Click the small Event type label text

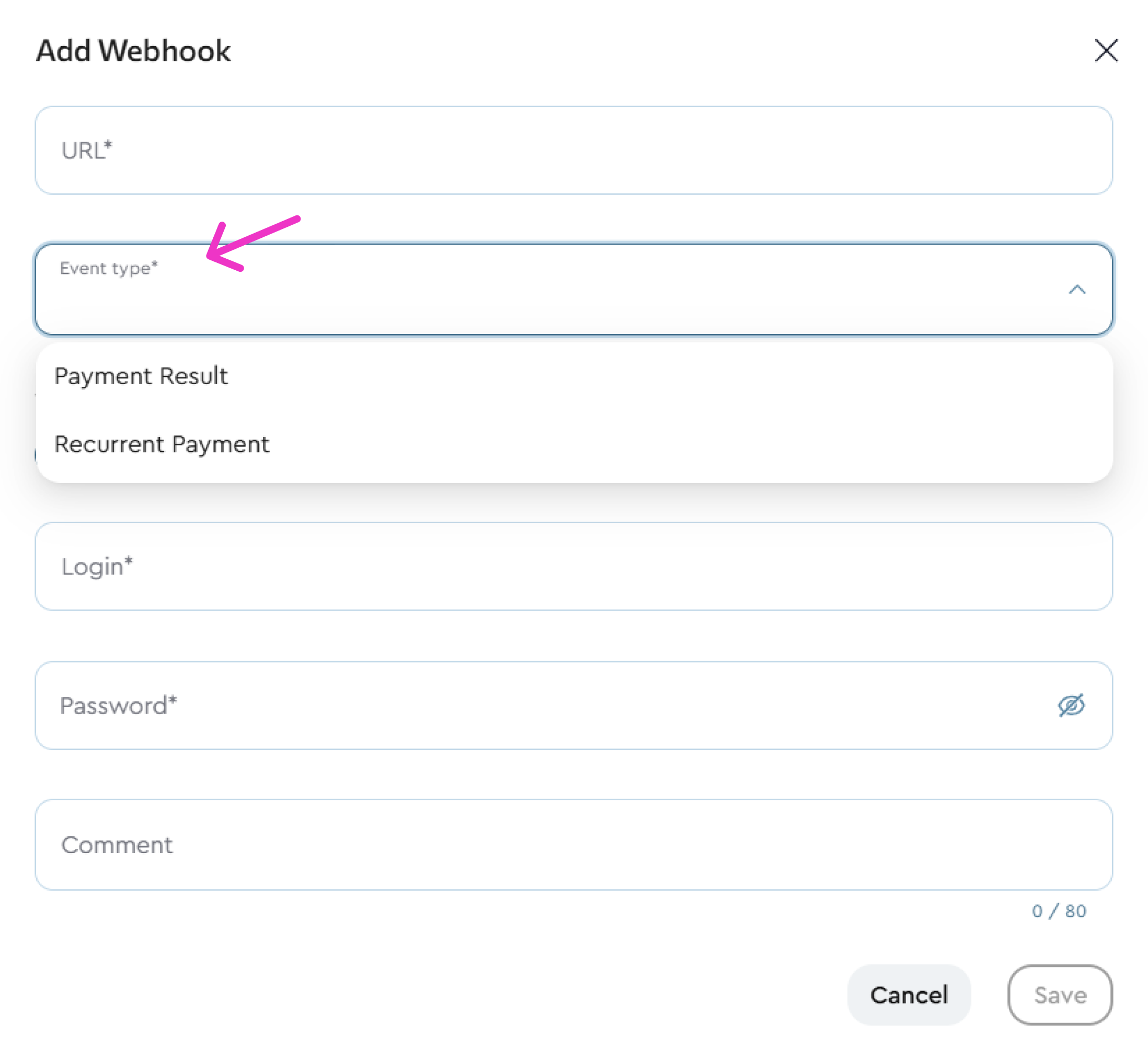coord(108,268)
